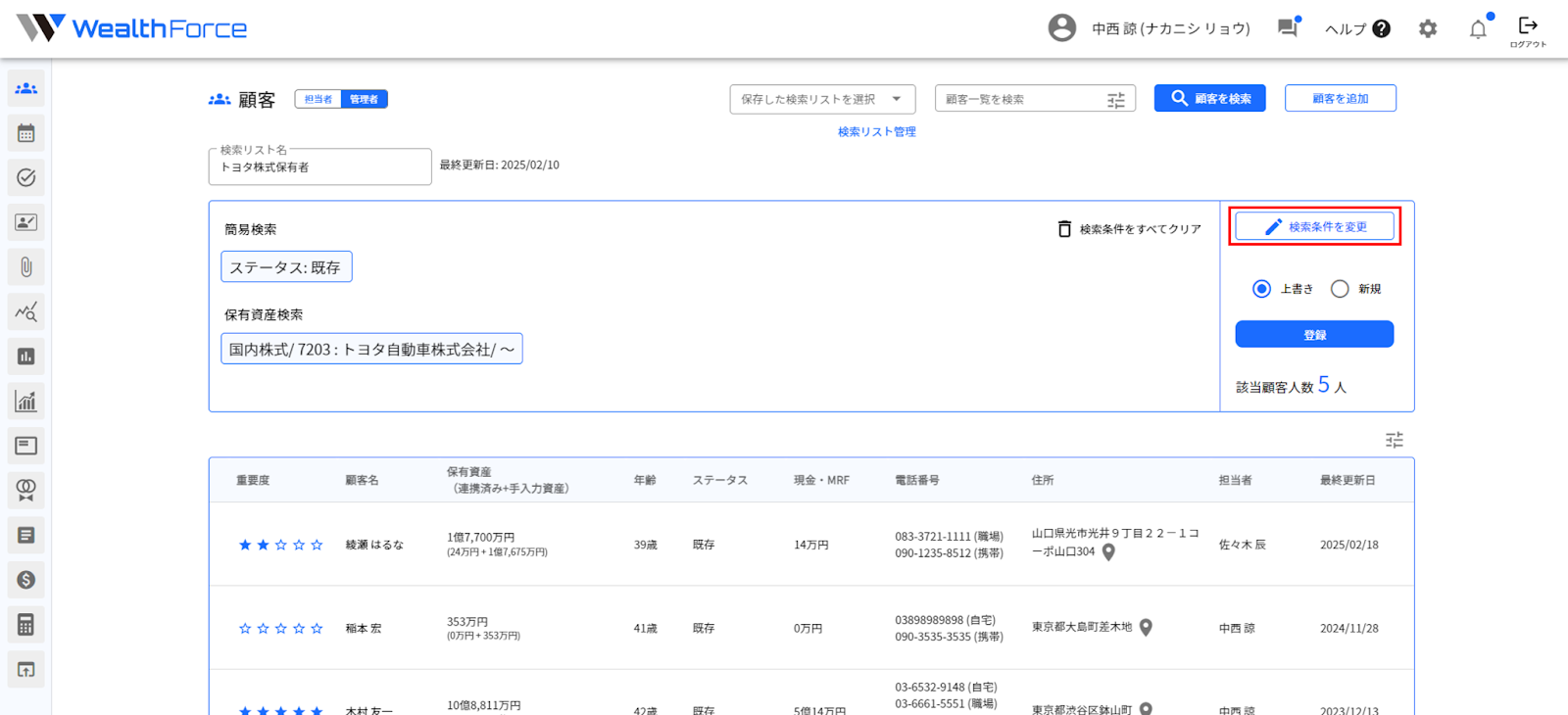1568x715 pixels.
Task: Open the chart search analysis icon
Action: click(26, 311)
